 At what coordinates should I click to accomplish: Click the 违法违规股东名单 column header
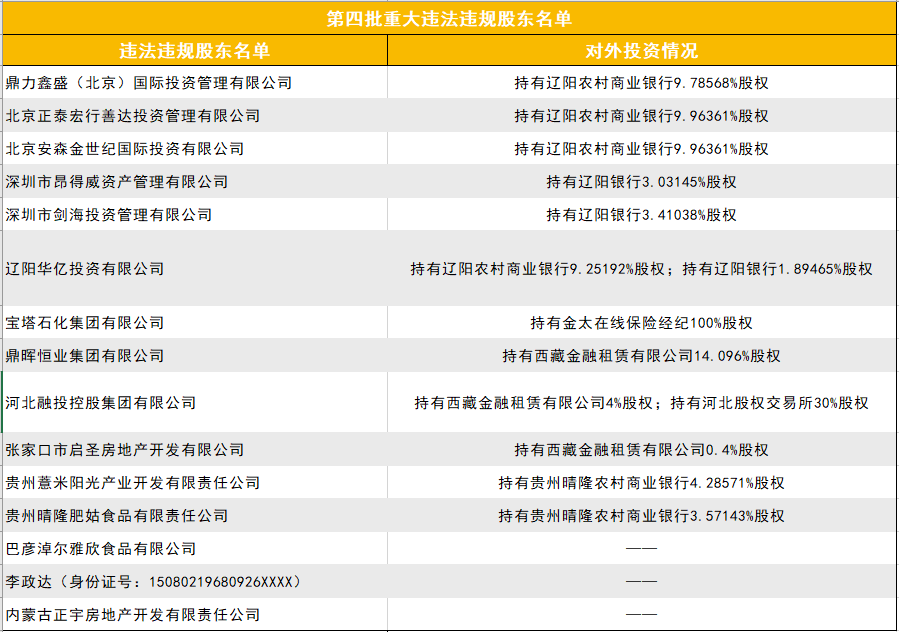click(x=195, y=50)
